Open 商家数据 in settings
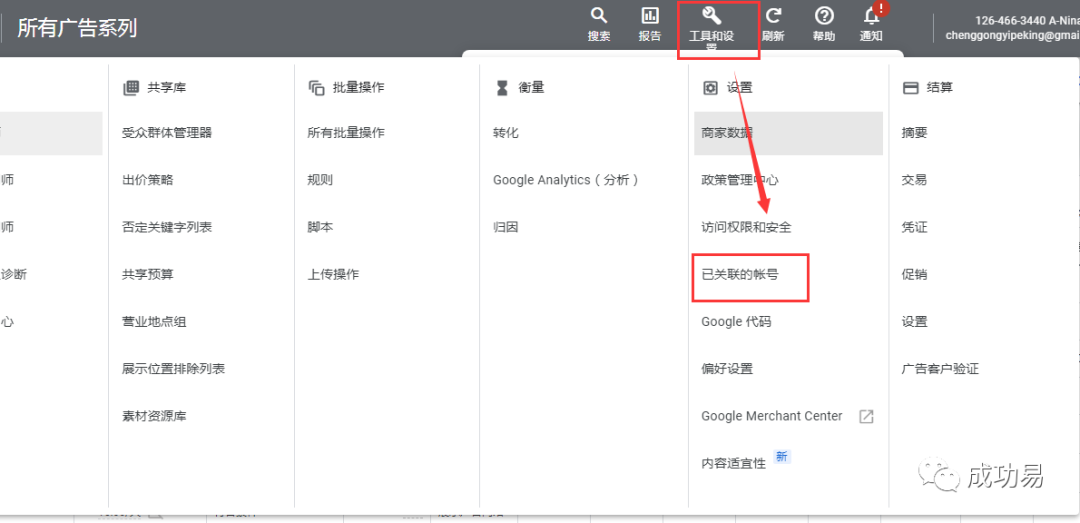The image size is (1080, 523). [788, 133]
